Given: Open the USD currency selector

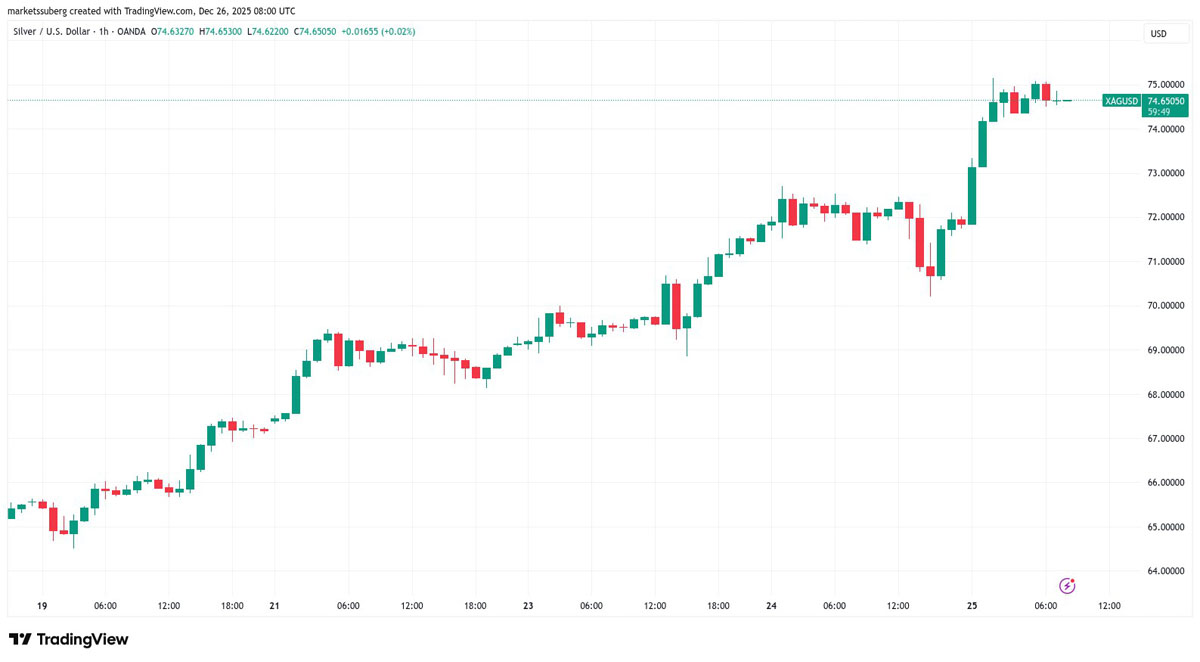Looking at the screenshot, I should click(x=1159, y=34).
